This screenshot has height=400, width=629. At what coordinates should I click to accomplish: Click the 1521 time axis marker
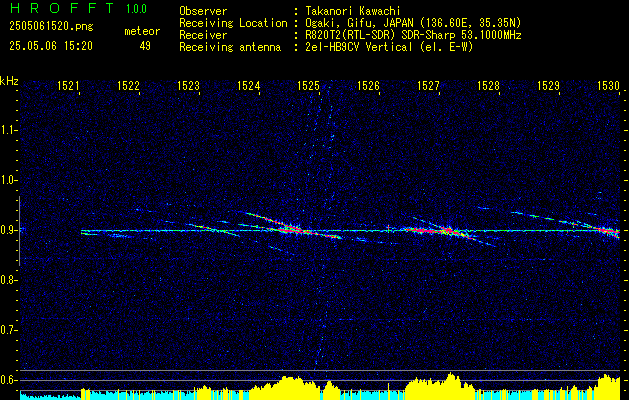click(x=68, y=85)
